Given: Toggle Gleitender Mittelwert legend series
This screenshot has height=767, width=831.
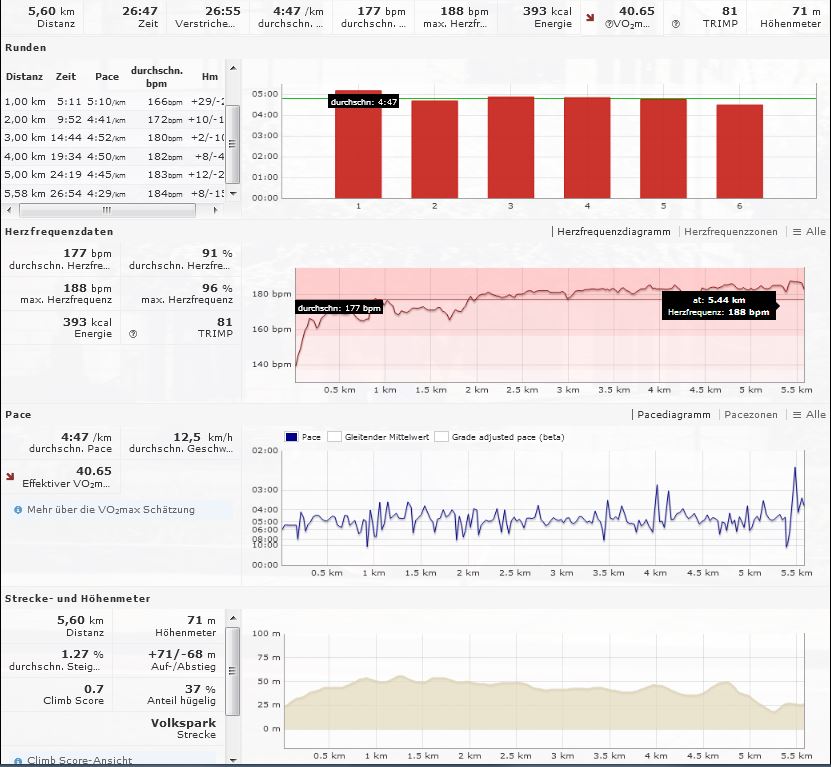Looking at the screenshot, I should 384,437.
